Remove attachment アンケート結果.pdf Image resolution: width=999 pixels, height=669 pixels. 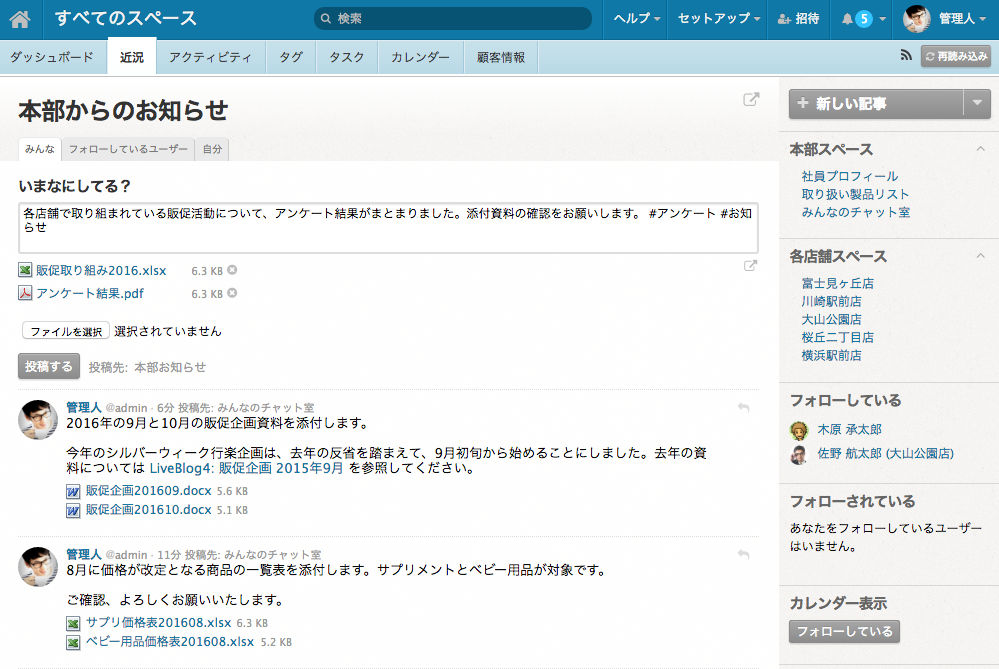(232, 293)
